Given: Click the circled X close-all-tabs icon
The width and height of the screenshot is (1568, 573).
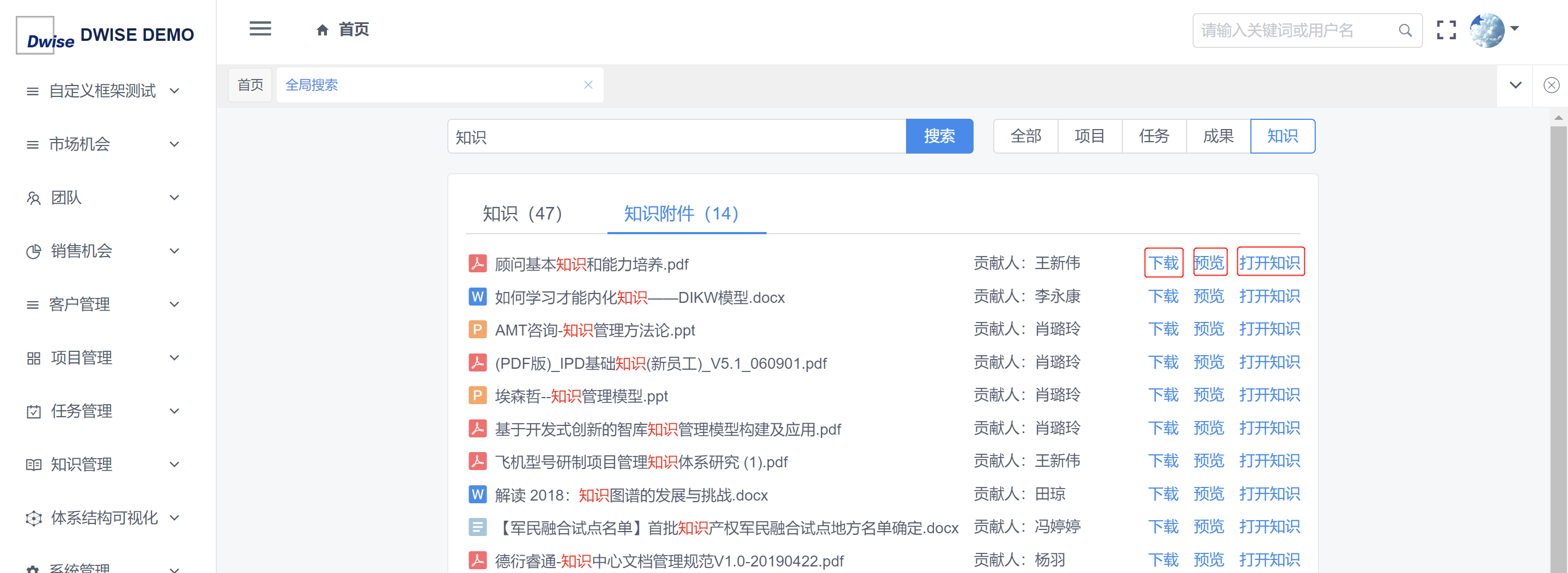Looking at the screenshot, I should pos(1551,85).
